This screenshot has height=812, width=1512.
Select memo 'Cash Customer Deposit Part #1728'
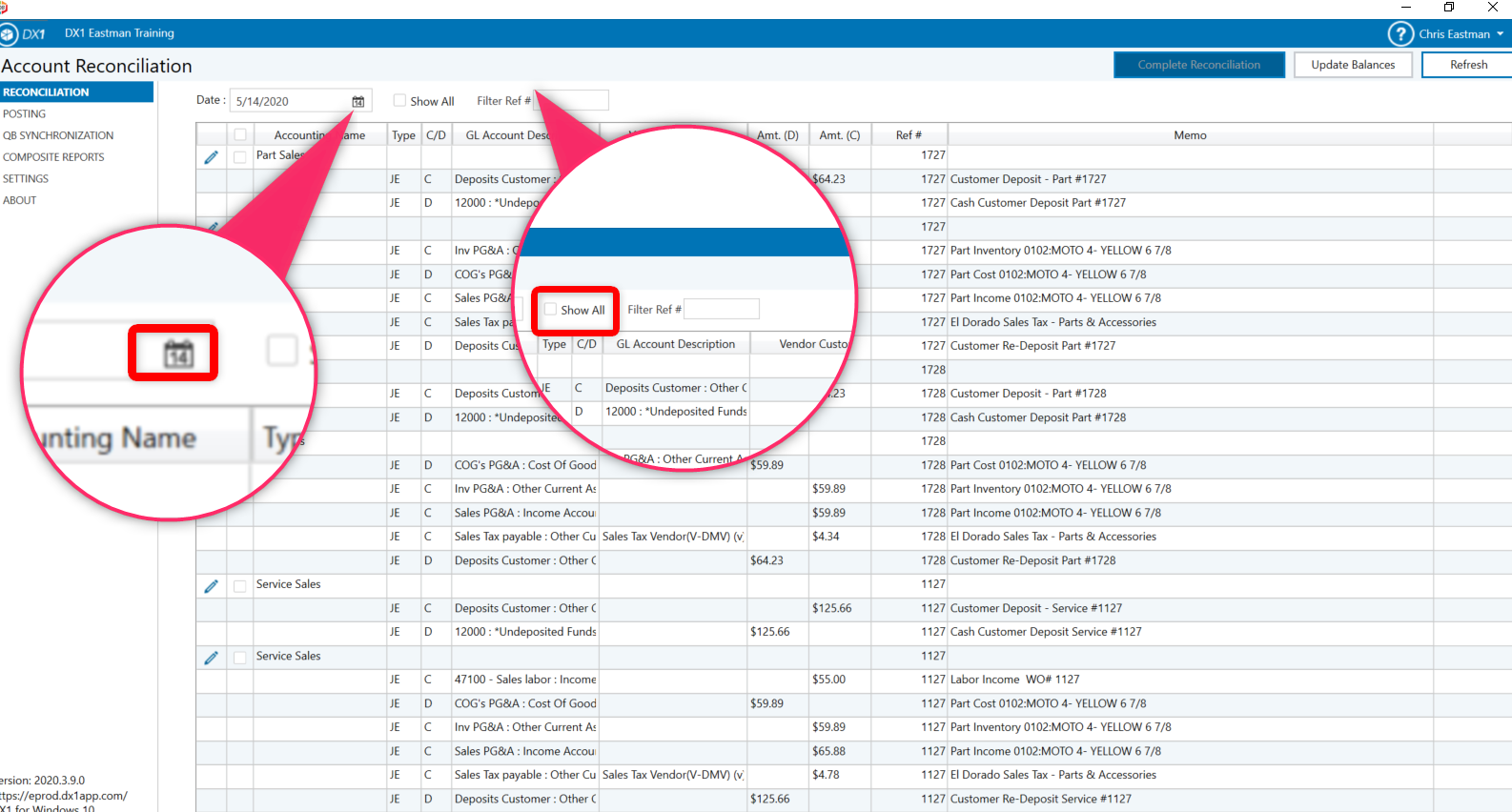point(1038,417)
